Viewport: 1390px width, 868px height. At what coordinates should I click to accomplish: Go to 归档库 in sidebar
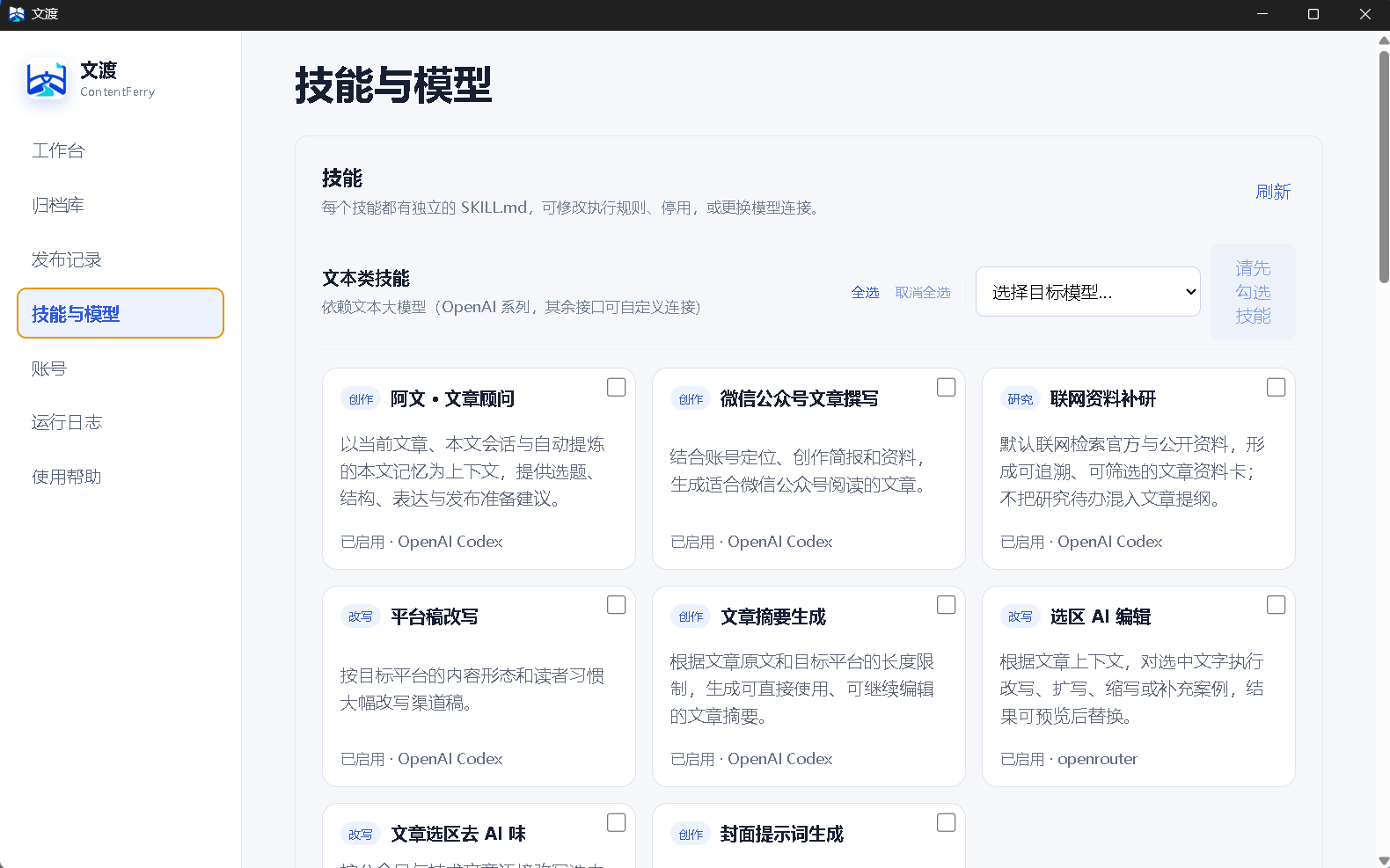(x=121, y=205)
